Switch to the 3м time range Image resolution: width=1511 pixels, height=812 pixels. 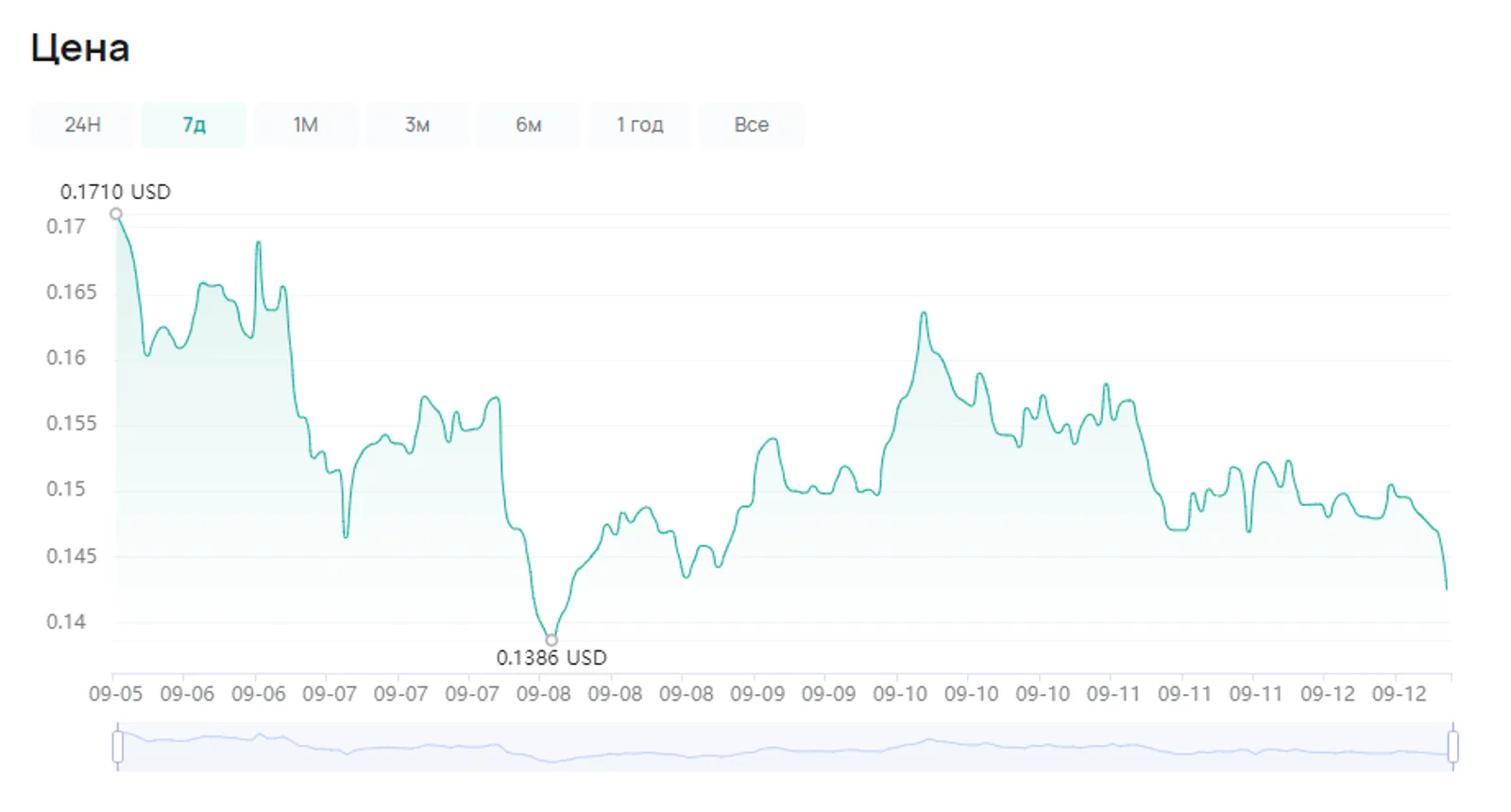point(417,125)
